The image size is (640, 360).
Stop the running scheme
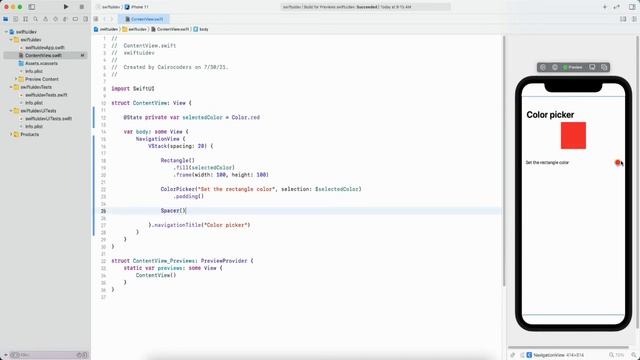click(x=82, y=7)
